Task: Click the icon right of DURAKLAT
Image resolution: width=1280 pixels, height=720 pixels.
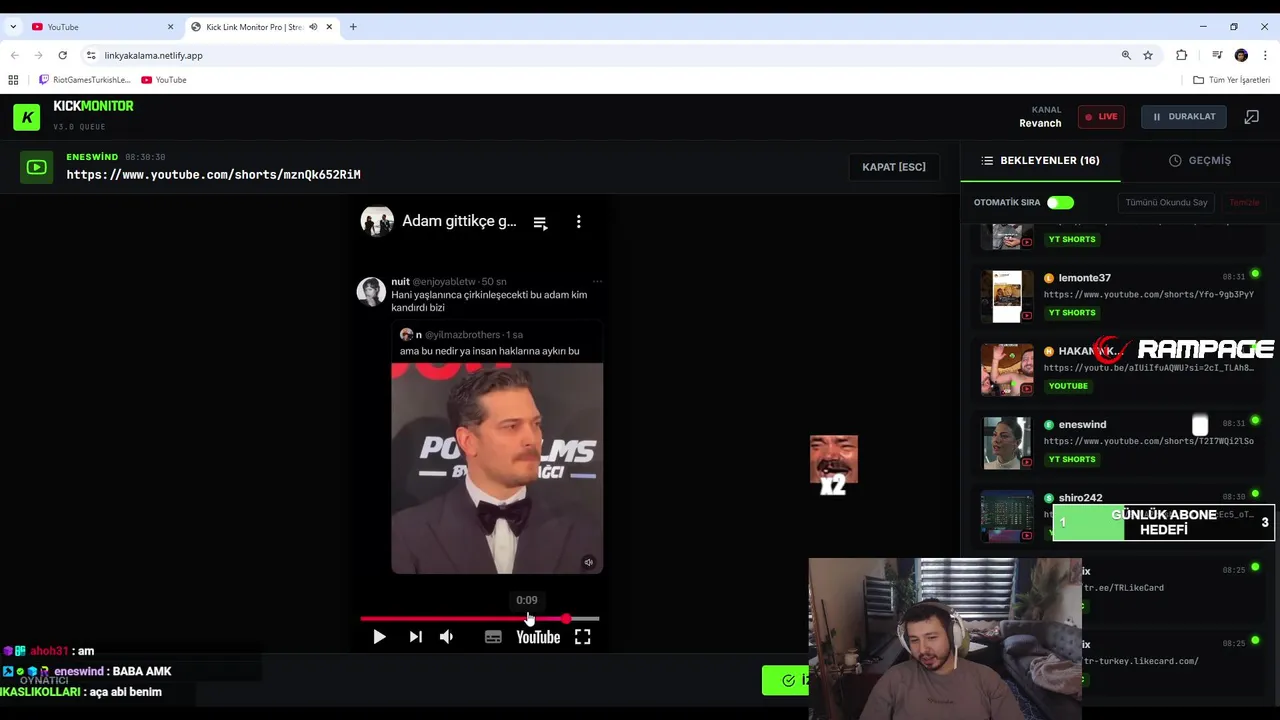Action: 1251,117
